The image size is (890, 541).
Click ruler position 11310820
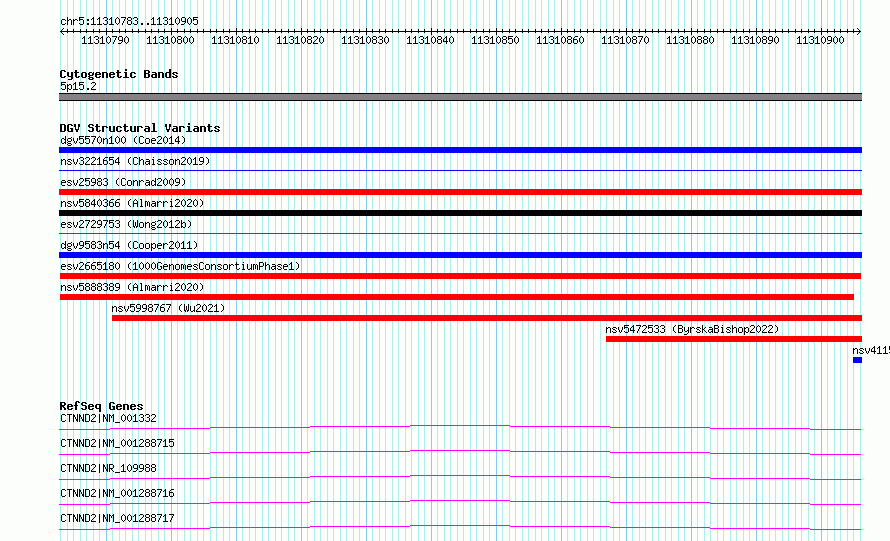click(x=300, y=40)
